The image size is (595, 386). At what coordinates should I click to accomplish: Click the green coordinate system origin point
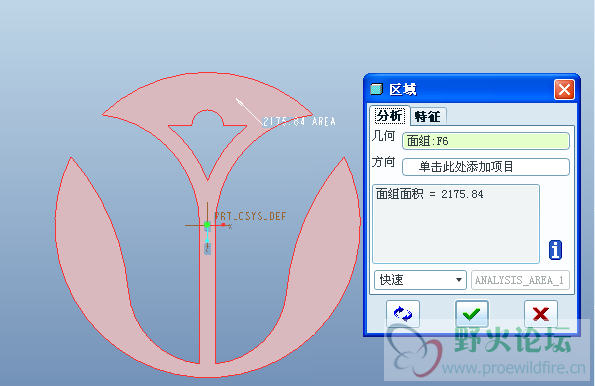(x=207, y=225)
